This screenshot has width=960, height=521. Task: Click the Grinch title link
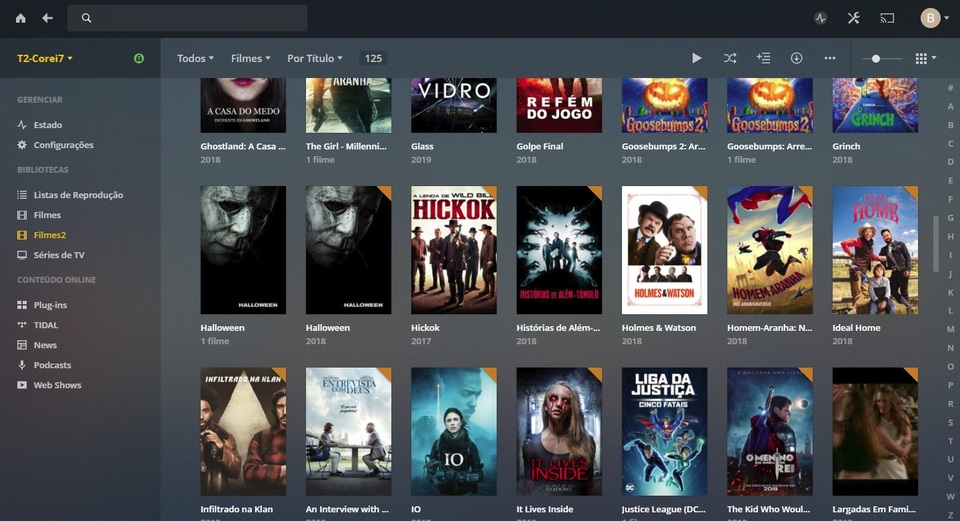coord(846,146)
